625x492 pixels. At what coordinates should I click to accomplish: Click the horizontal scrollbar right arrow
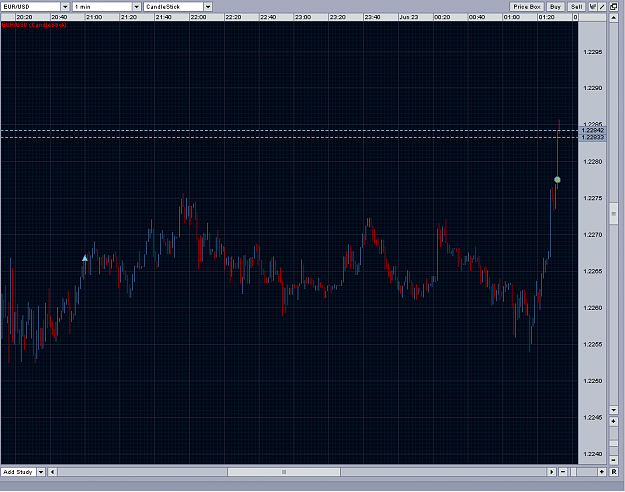[552, 472]
